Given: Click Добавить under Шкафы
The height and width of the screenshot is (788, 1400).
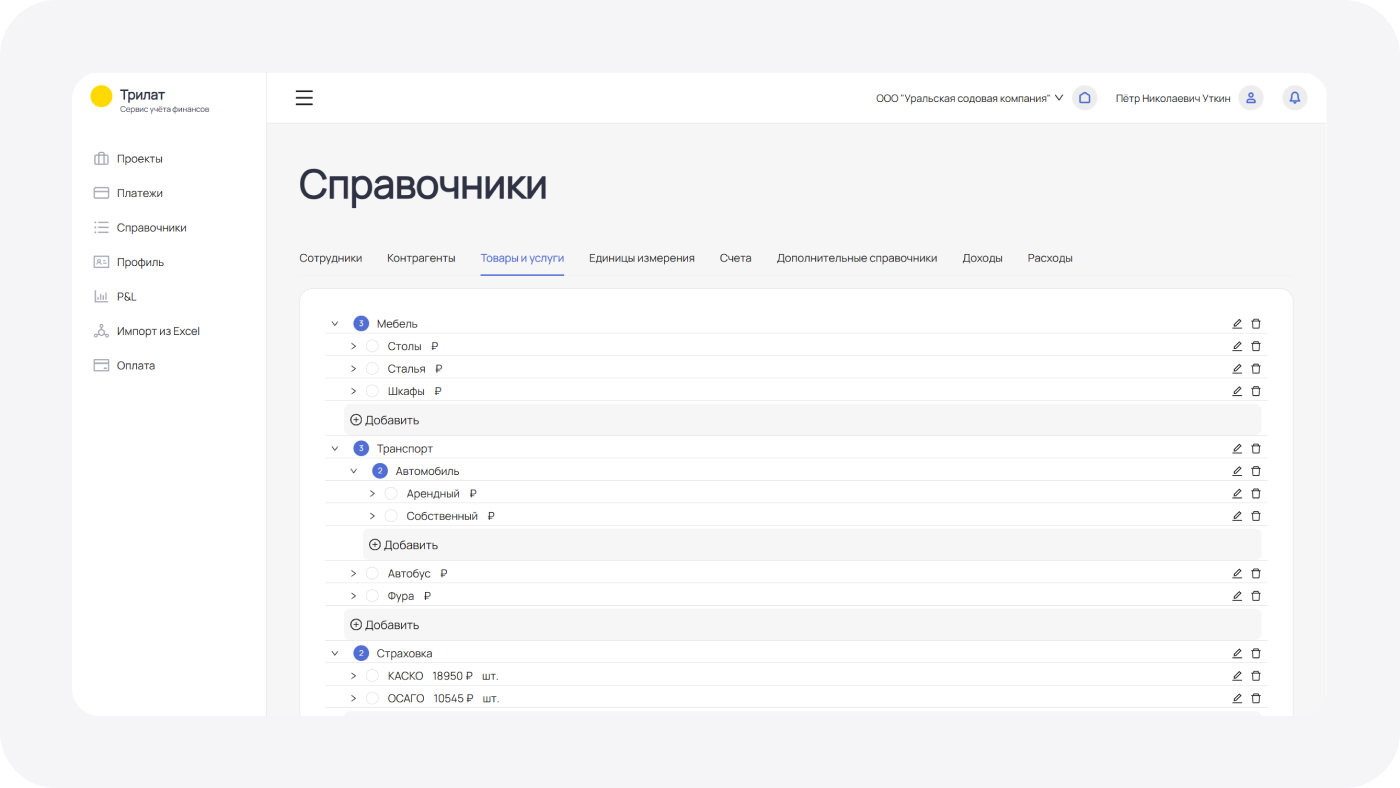Looking at the screenshot, I should pyautogui.click(x=385, y=420).
